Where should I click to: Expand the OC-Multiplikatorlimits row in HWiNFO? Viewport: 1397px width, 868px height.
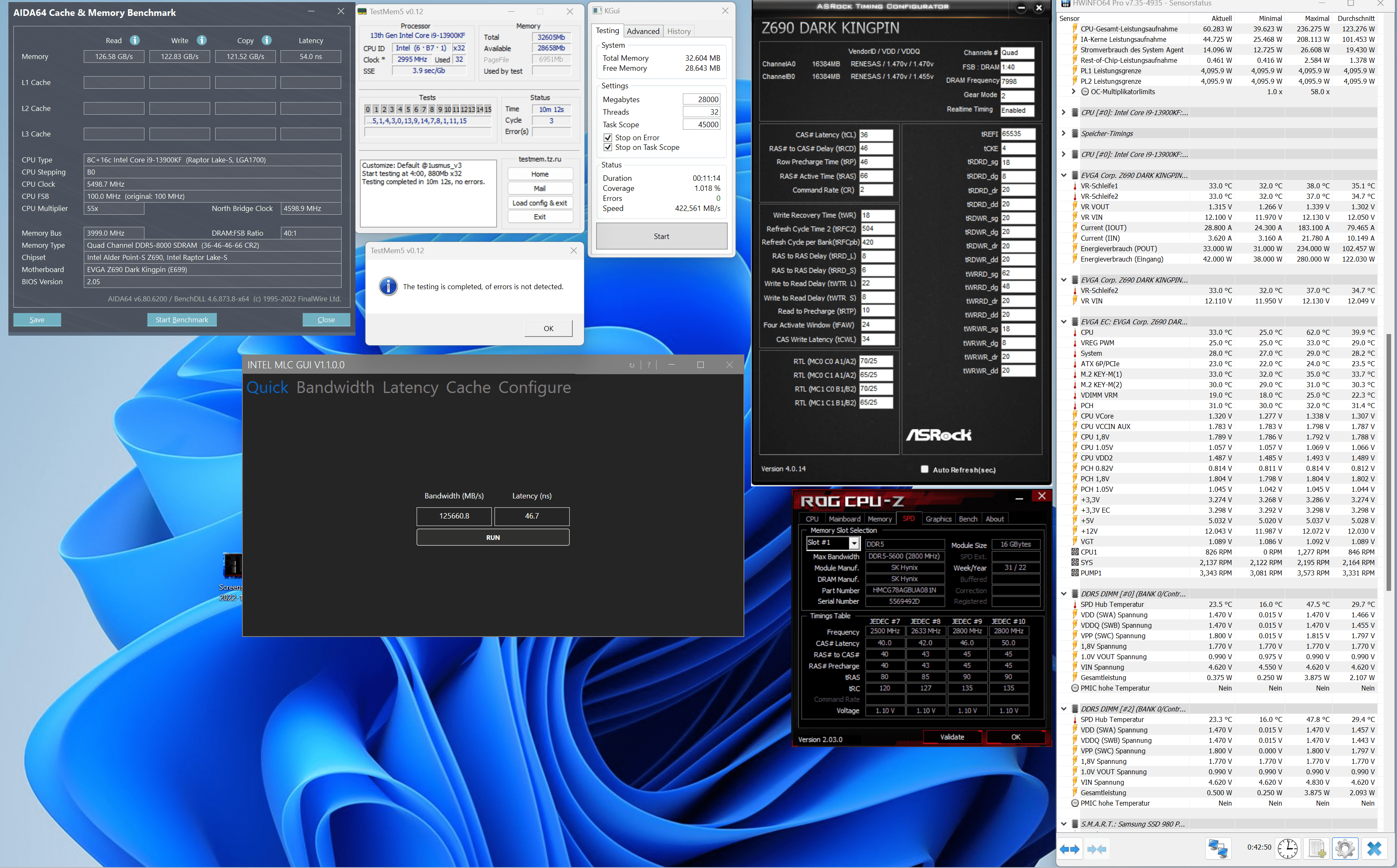click(x=1073, y=92)
